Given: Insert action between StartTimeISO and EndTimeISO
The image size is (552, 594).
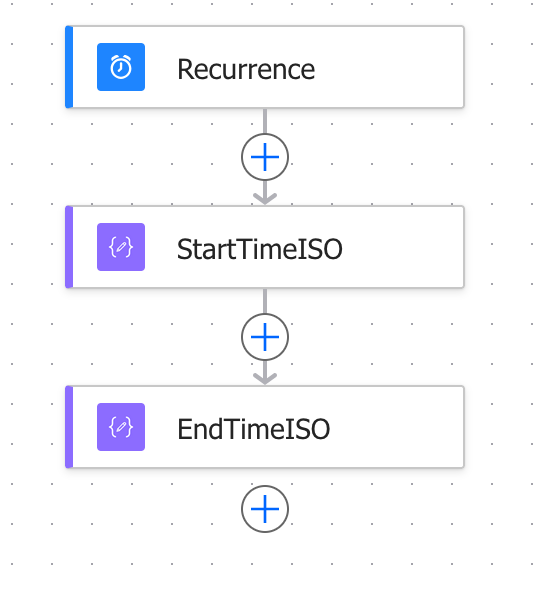Looking at the screenshot, I should 265,337.
